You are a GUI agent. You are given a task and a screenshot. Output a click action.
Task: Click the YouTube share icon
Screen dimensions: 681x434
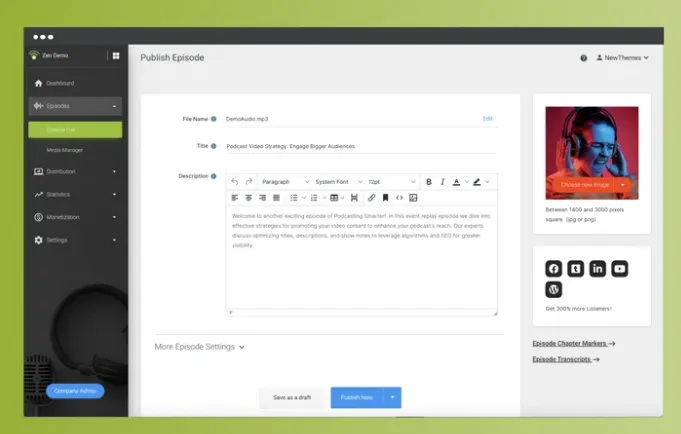[620, 269]
